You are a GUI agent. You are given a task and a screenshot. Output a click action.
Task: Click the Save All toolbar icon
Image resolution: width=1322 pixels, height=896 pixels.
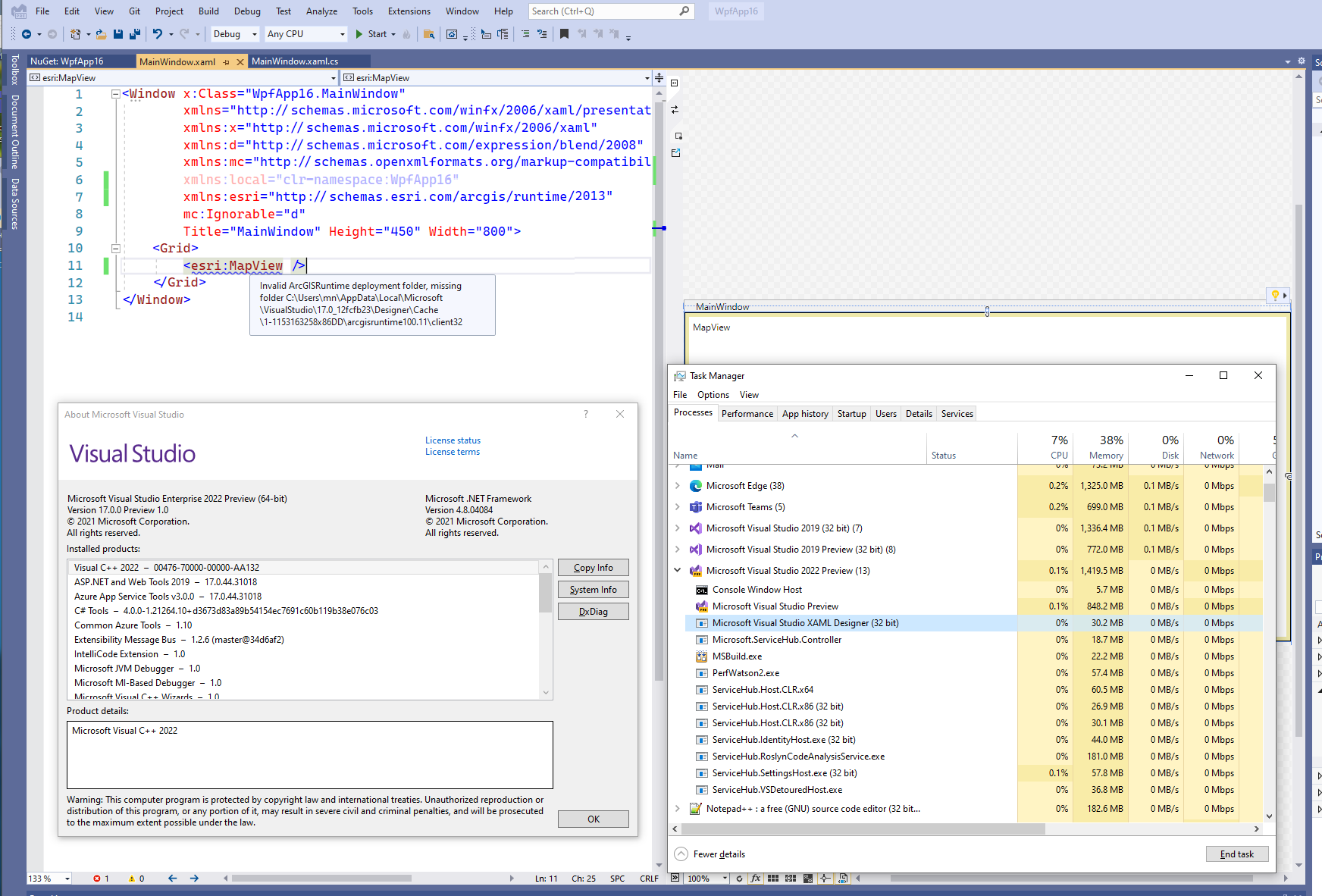point(133,34)
